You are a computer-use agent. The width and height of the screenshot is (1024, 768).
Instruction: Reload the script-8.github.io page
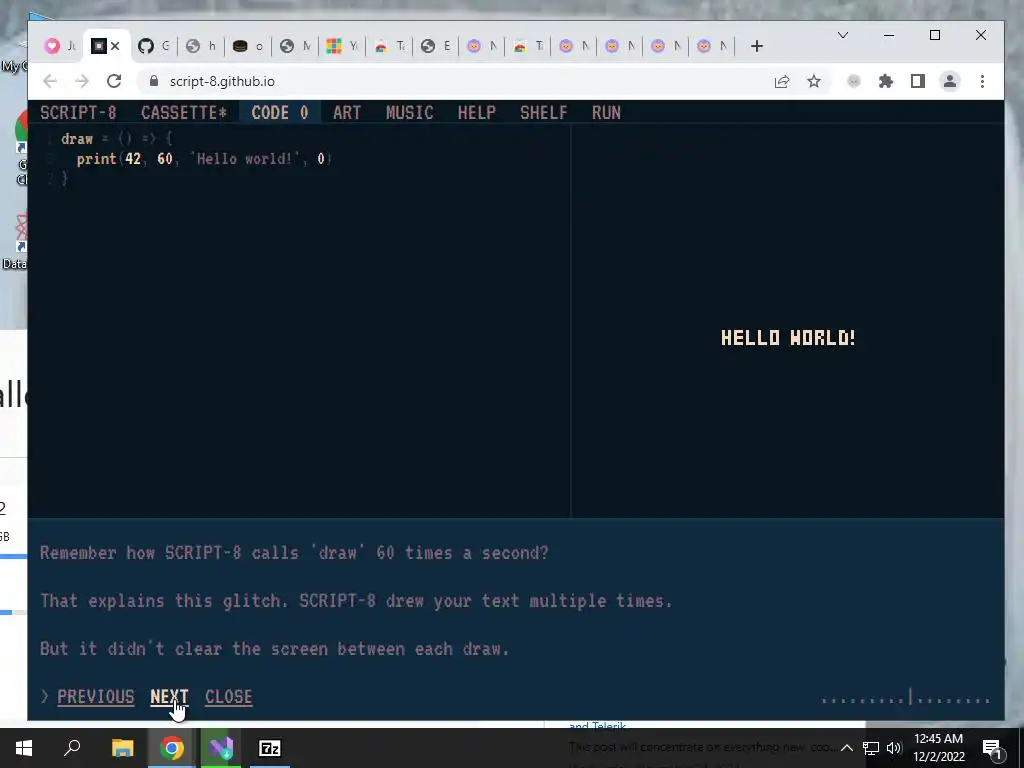(114, 81)
